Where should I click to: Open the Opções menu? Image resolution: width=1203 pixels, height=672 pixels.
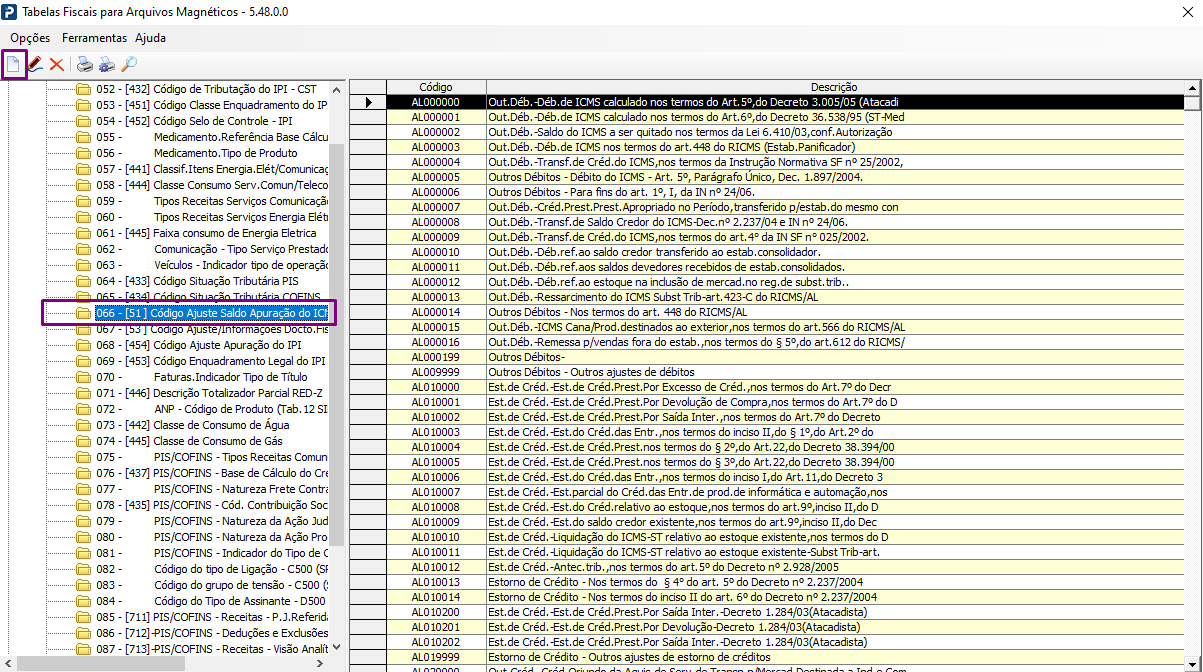30,38
